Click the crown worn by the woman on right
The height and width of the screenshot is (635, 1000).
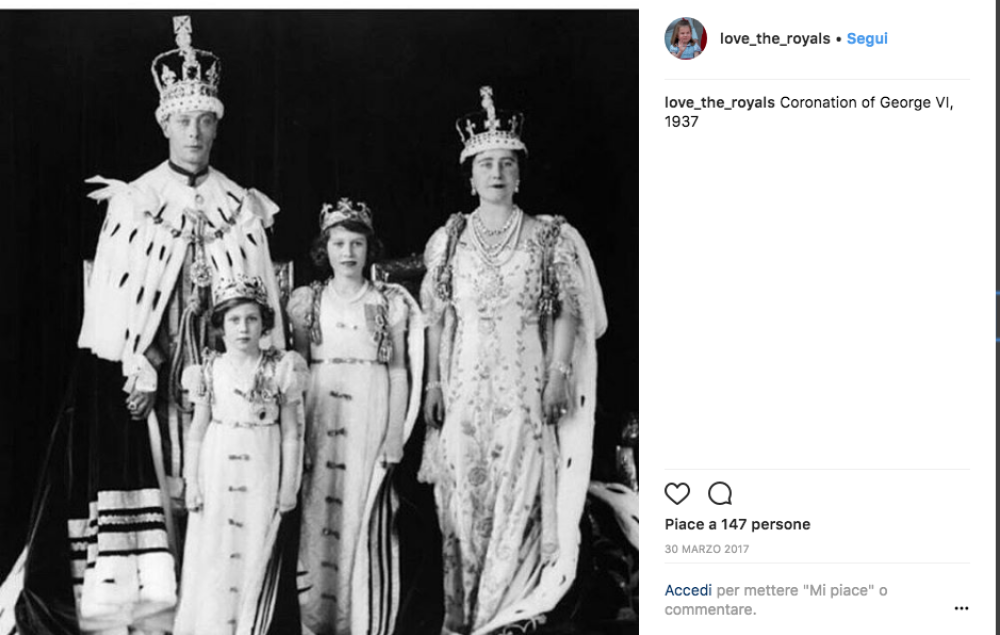point(491,124)
